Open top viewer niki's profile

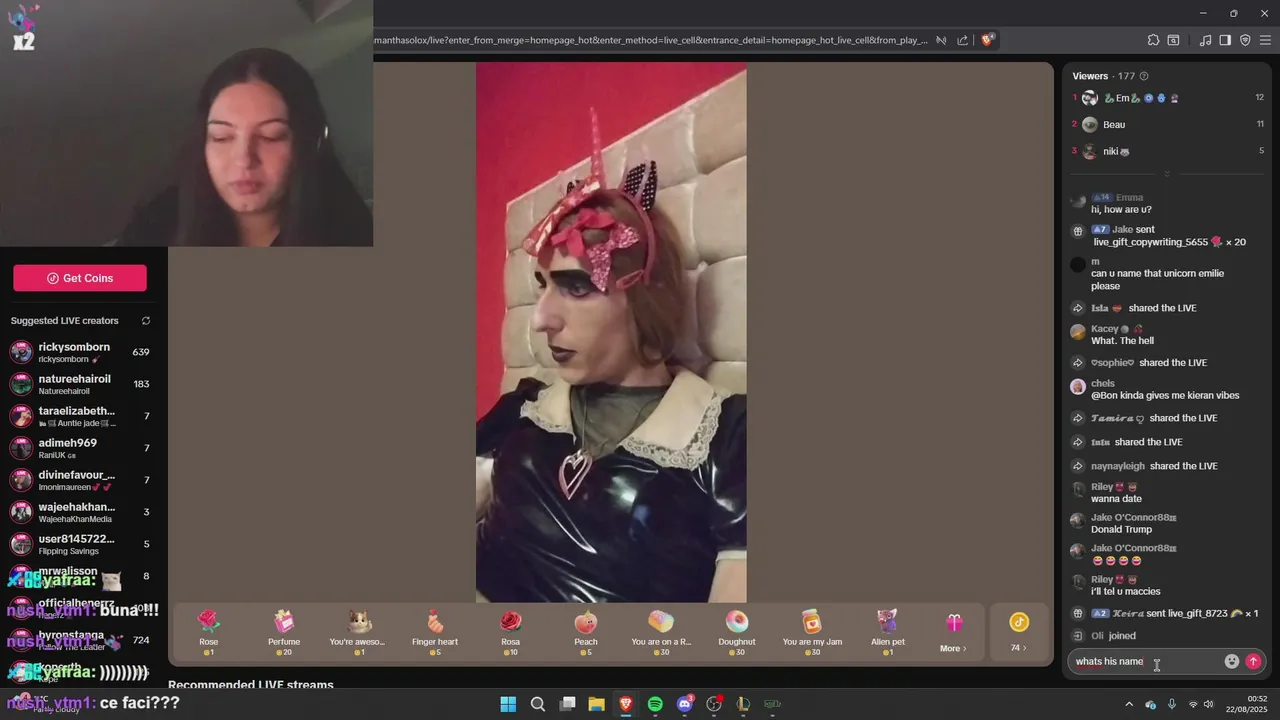point(1166,151)
